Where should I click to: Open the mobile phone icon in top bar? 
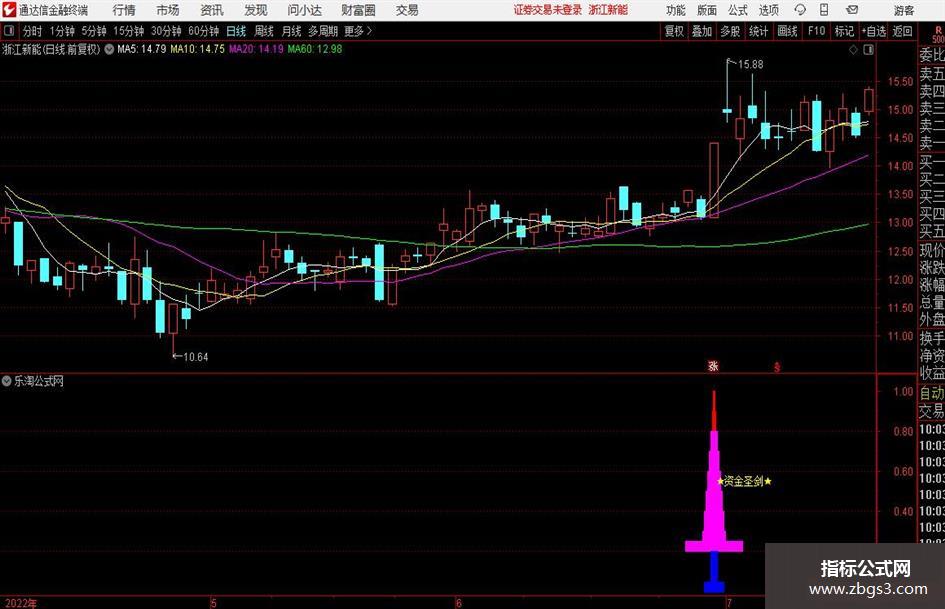824,10
